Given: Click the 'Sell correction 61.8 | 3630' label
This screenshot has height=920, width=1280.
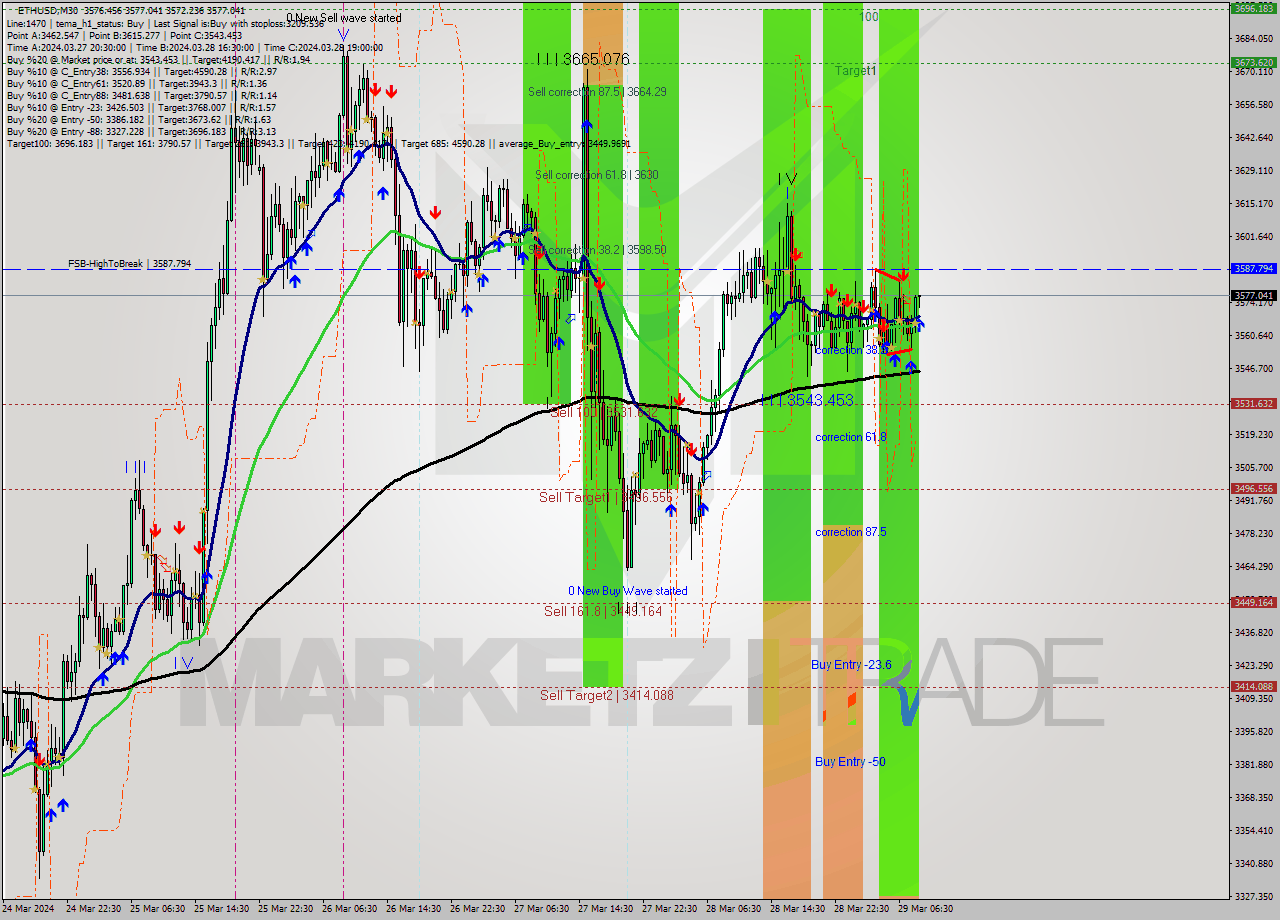Looking at the screenshot, I should 597,174.
